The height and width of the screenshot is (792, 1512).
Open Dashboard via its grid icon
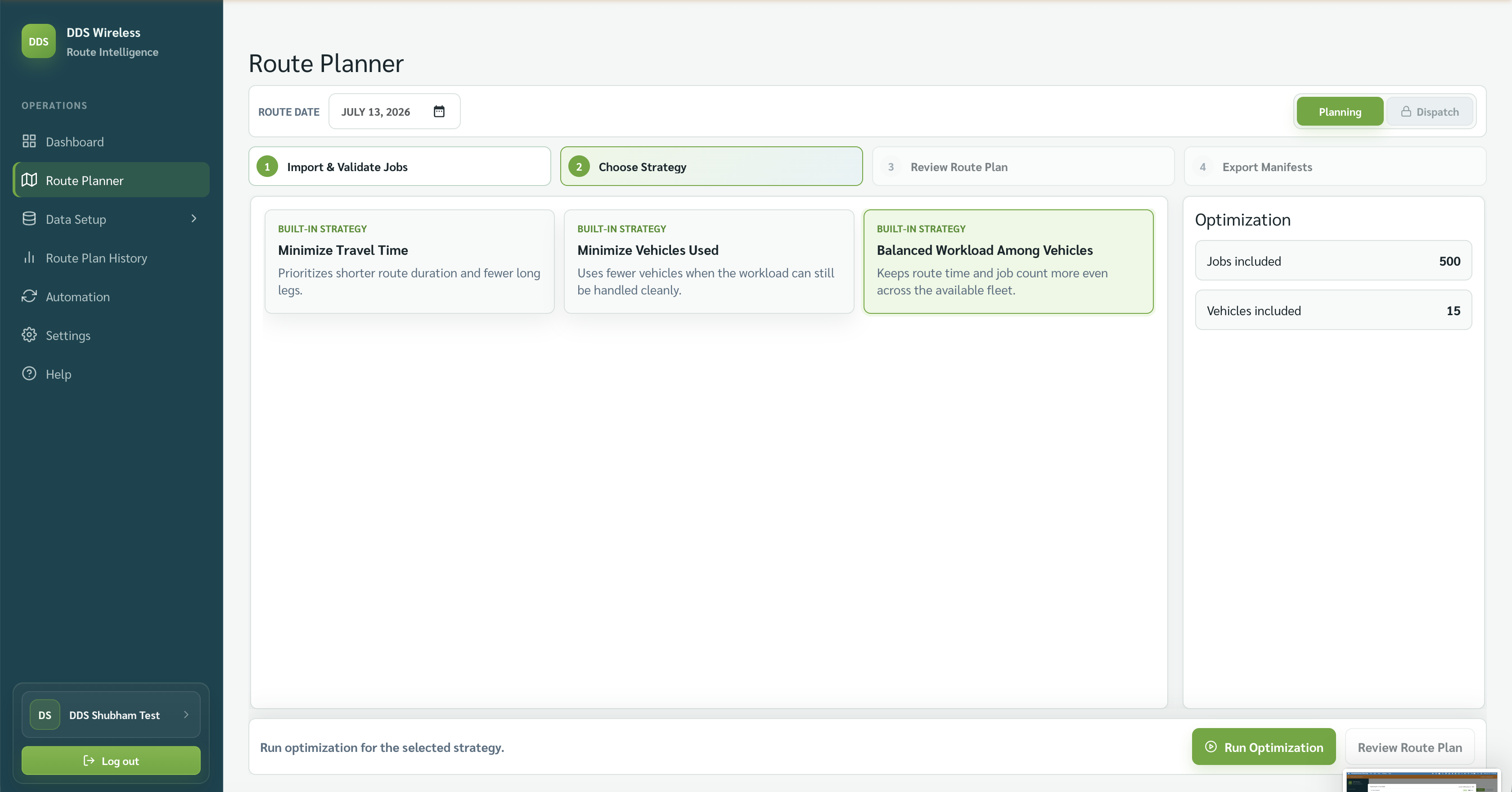click(29, 141)
